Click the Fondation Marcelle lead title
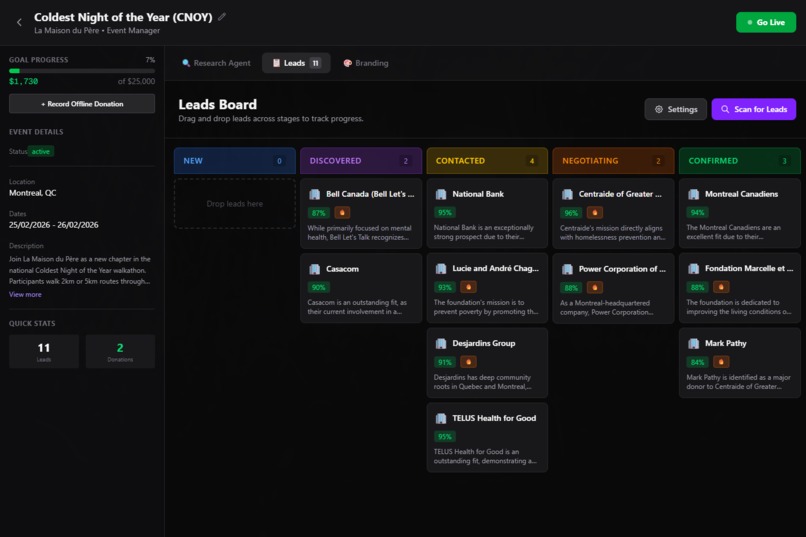 pos(749,268)
